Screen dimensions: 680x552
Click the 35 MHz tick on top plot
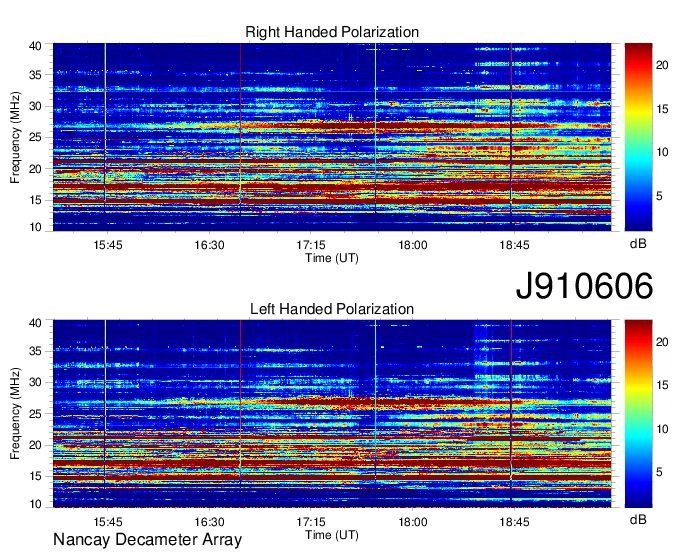pos(36,75)
